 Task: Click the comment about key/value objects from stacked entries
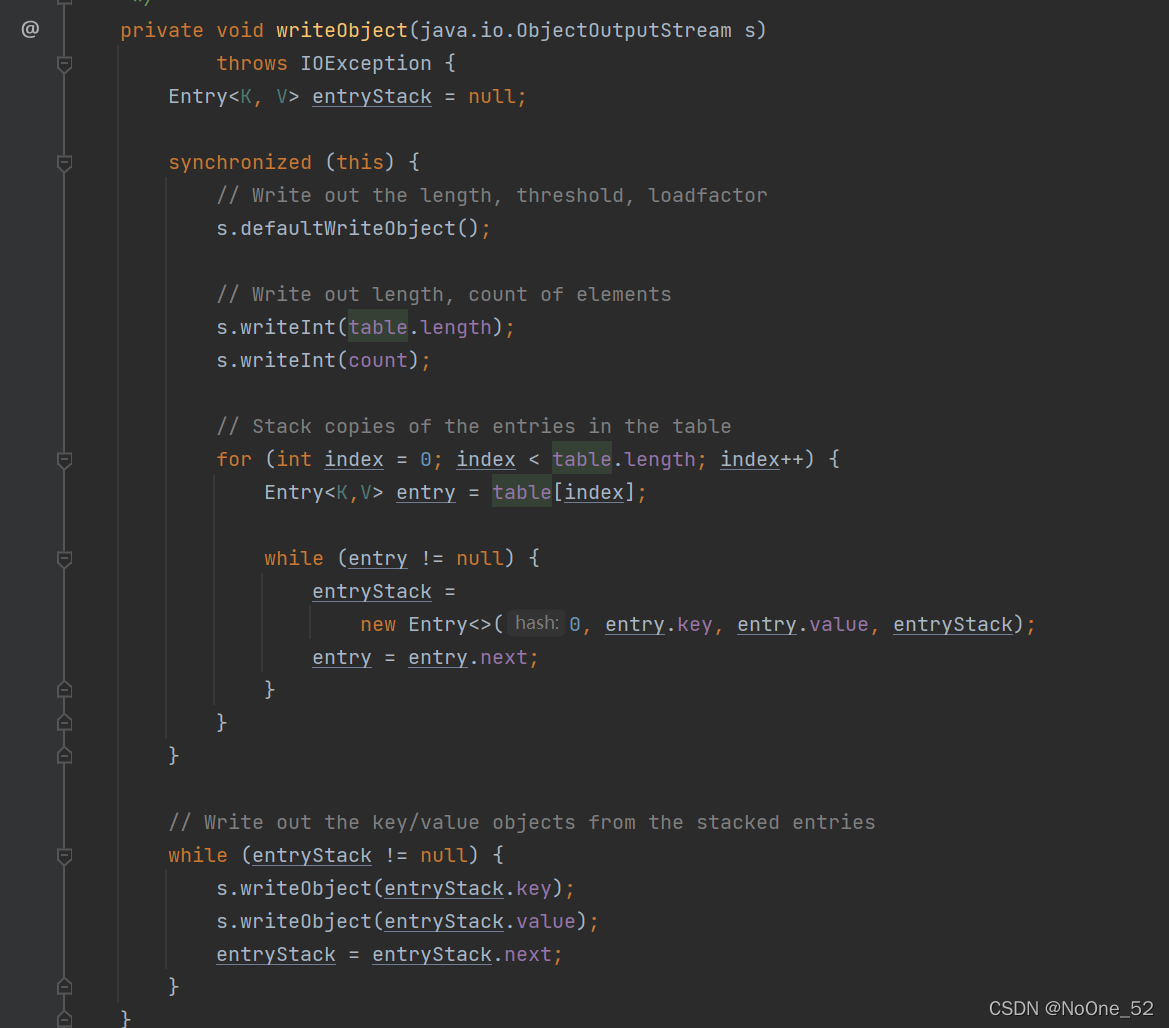[x=522, y=822]
